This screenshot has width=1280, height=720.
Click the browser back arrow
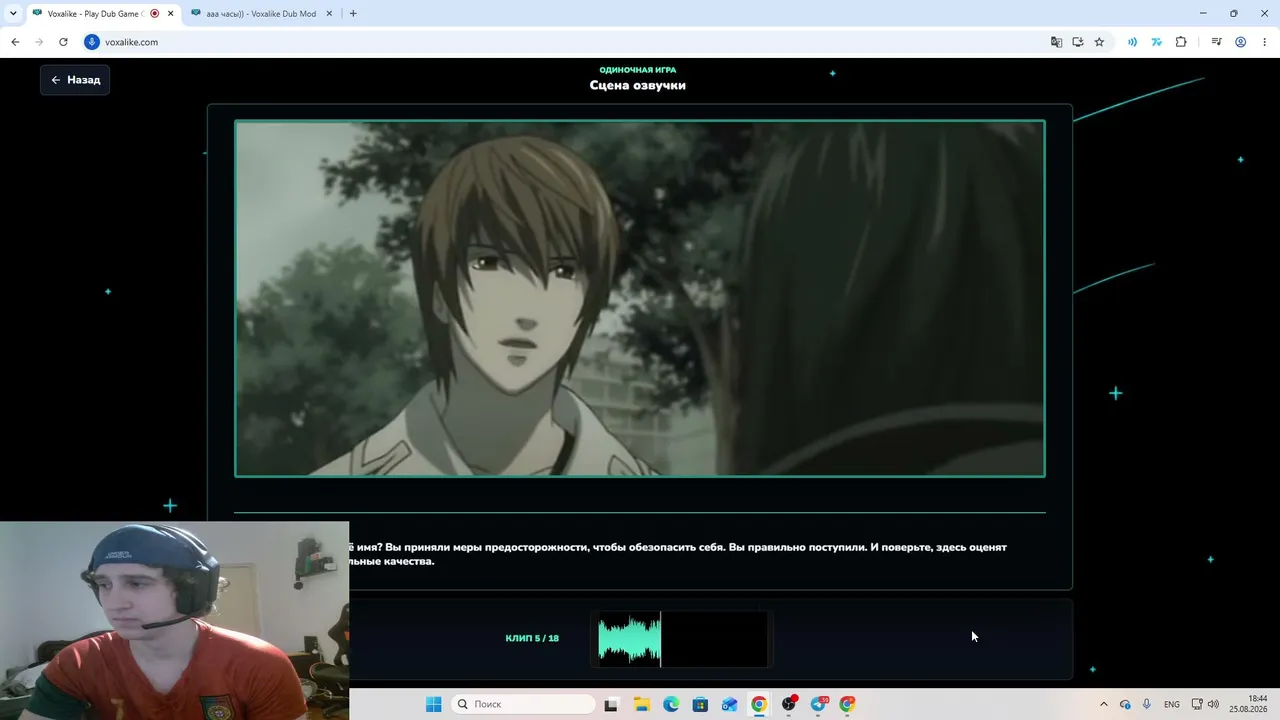[15, 42]
